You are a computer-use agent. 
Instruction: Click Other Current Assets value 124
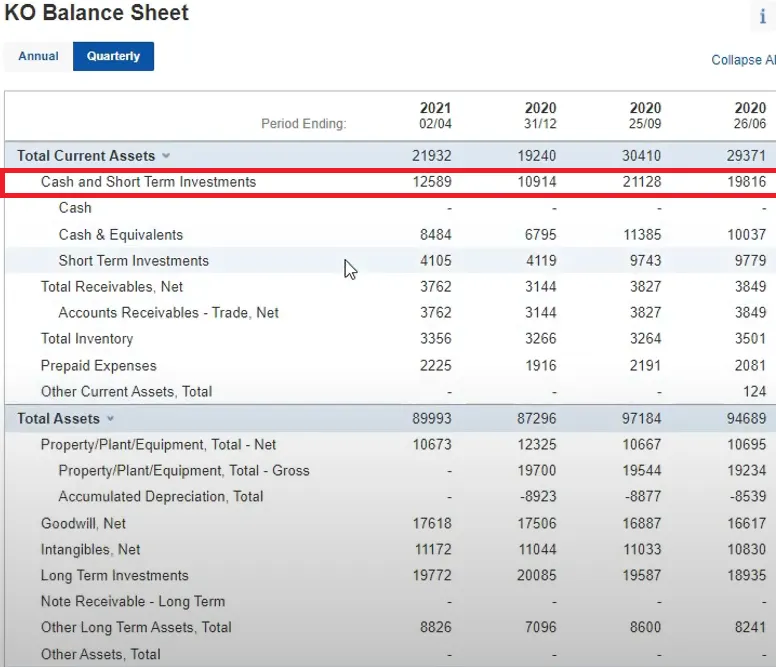coord(754,392)
